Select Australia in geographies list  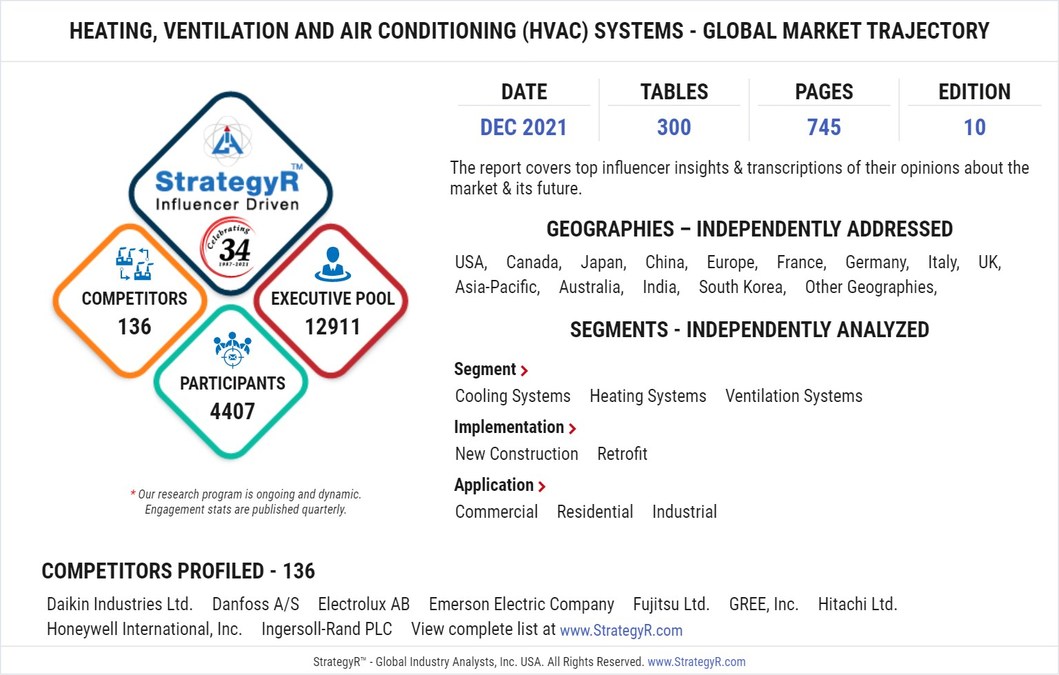[x=592, y=287]
